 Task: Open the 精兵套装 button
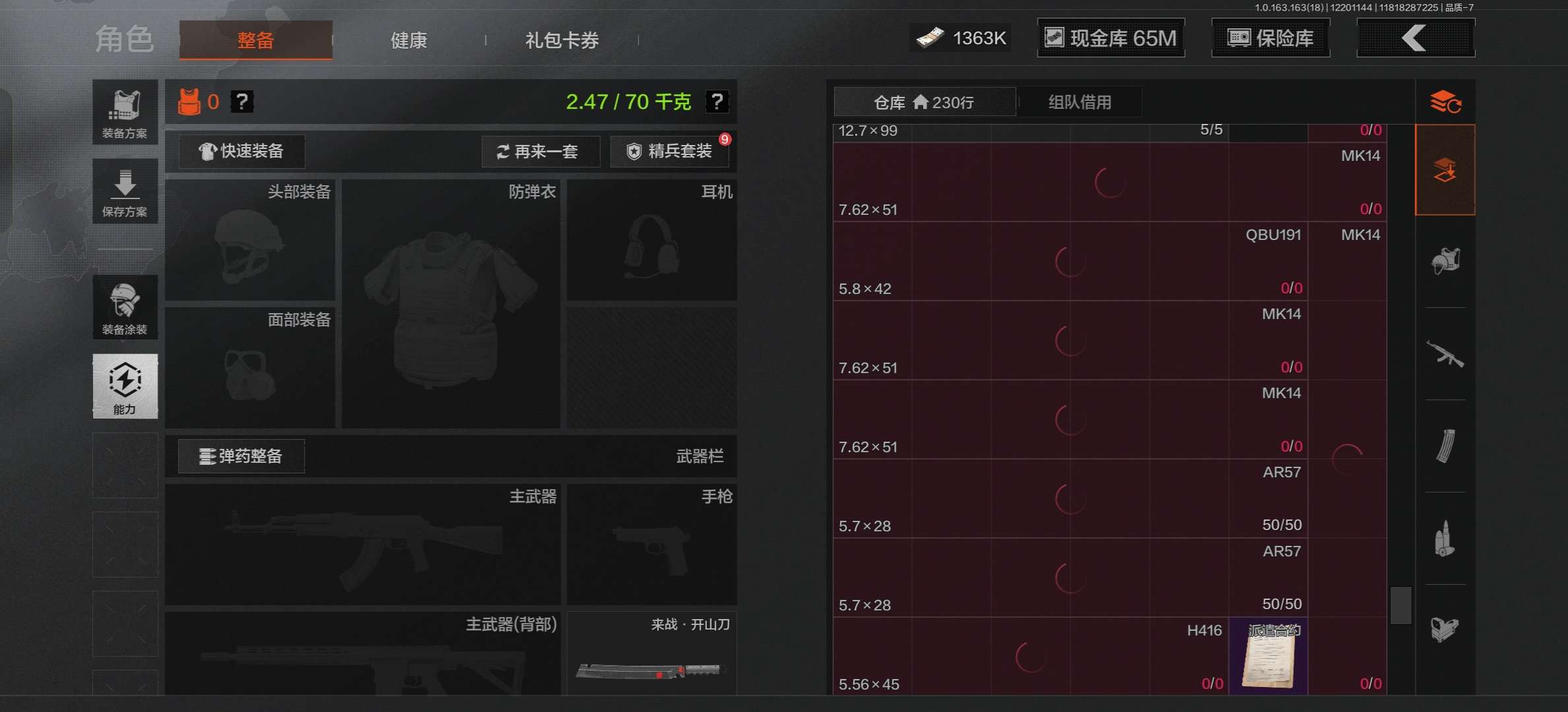tap(669, 152)
